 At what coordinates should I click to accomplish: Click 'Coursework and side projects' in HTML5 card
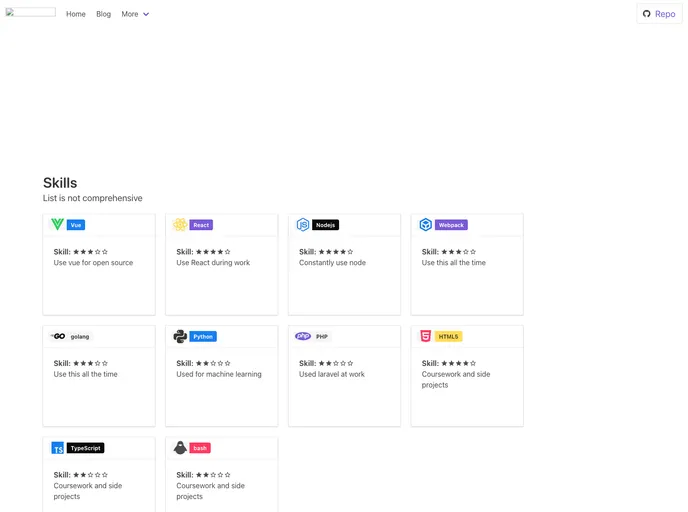point(456,380)
